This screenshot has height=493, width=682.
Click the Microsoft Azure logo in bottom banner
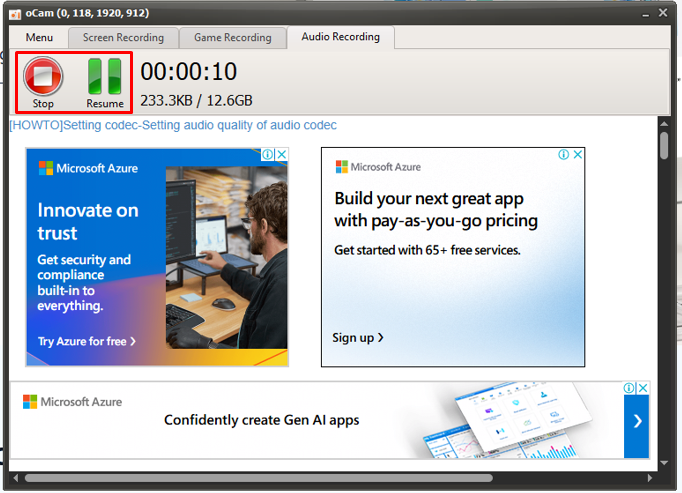[72, 402]
